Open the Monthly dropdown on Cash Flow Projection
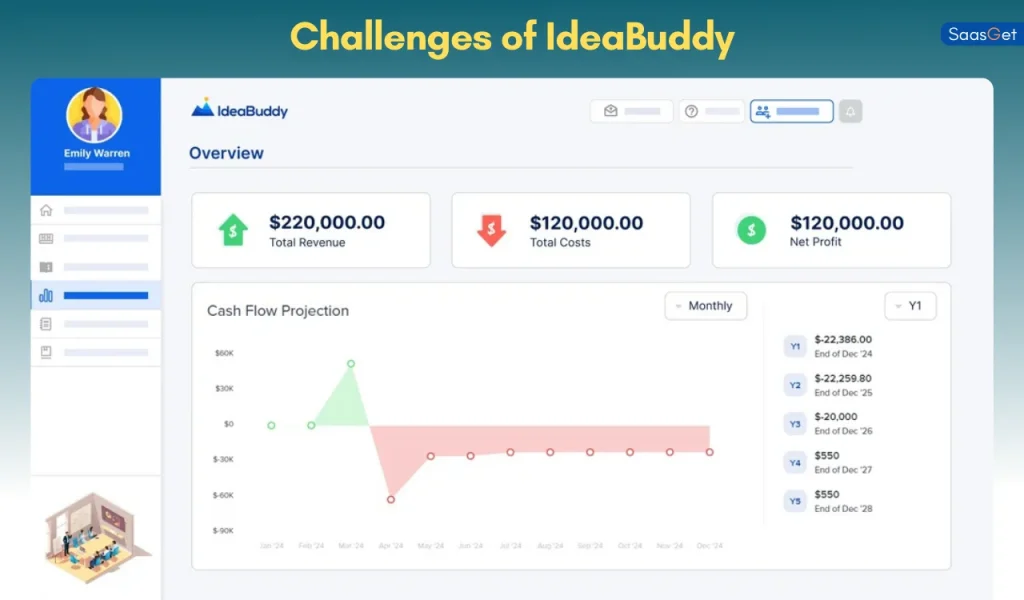Viewport: 1024px width, 600px height. tap(706, 306)
